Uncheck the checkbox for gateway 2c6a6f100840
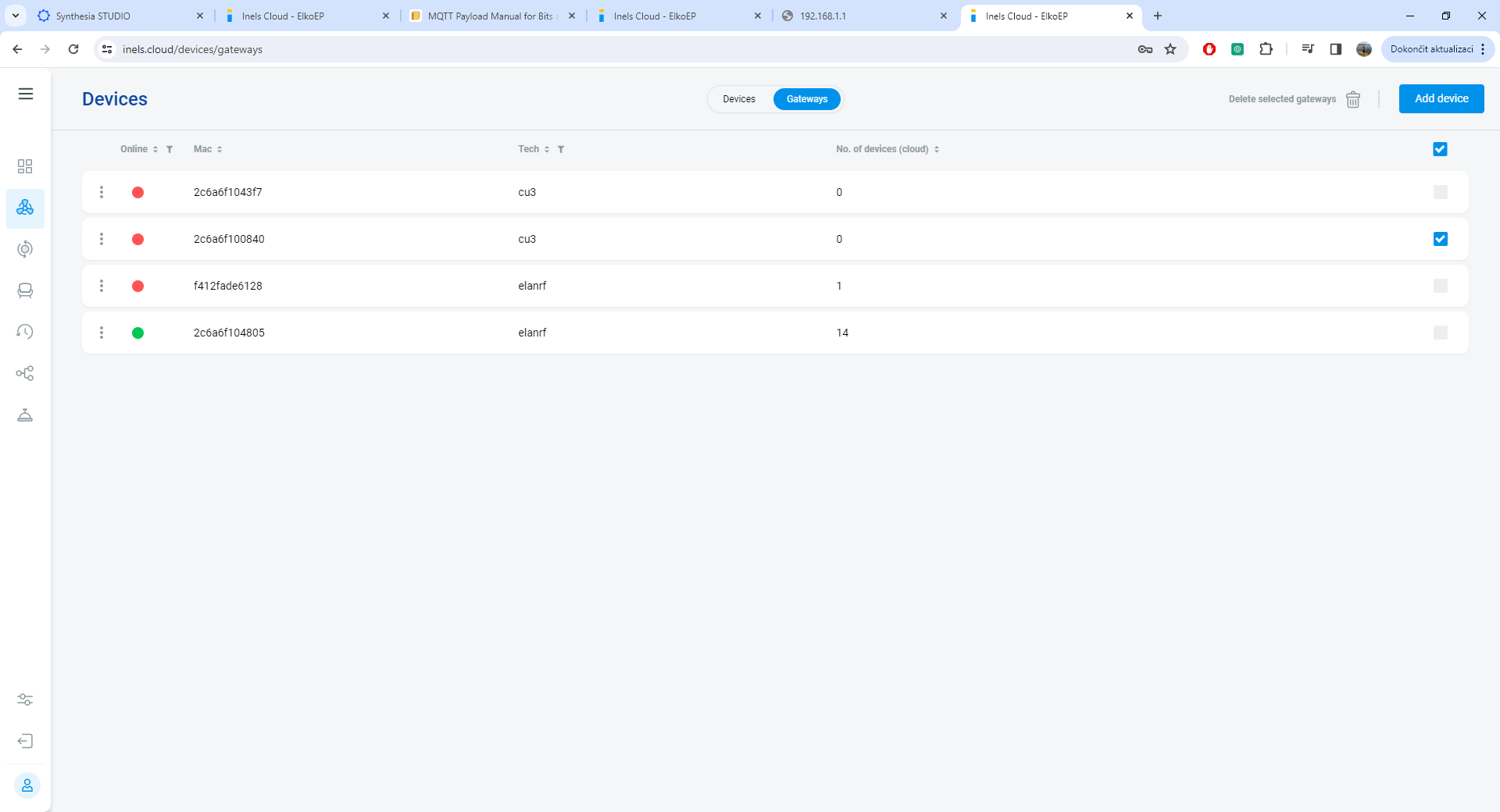The image size is (1500, 812). [x=1440, y=239]
